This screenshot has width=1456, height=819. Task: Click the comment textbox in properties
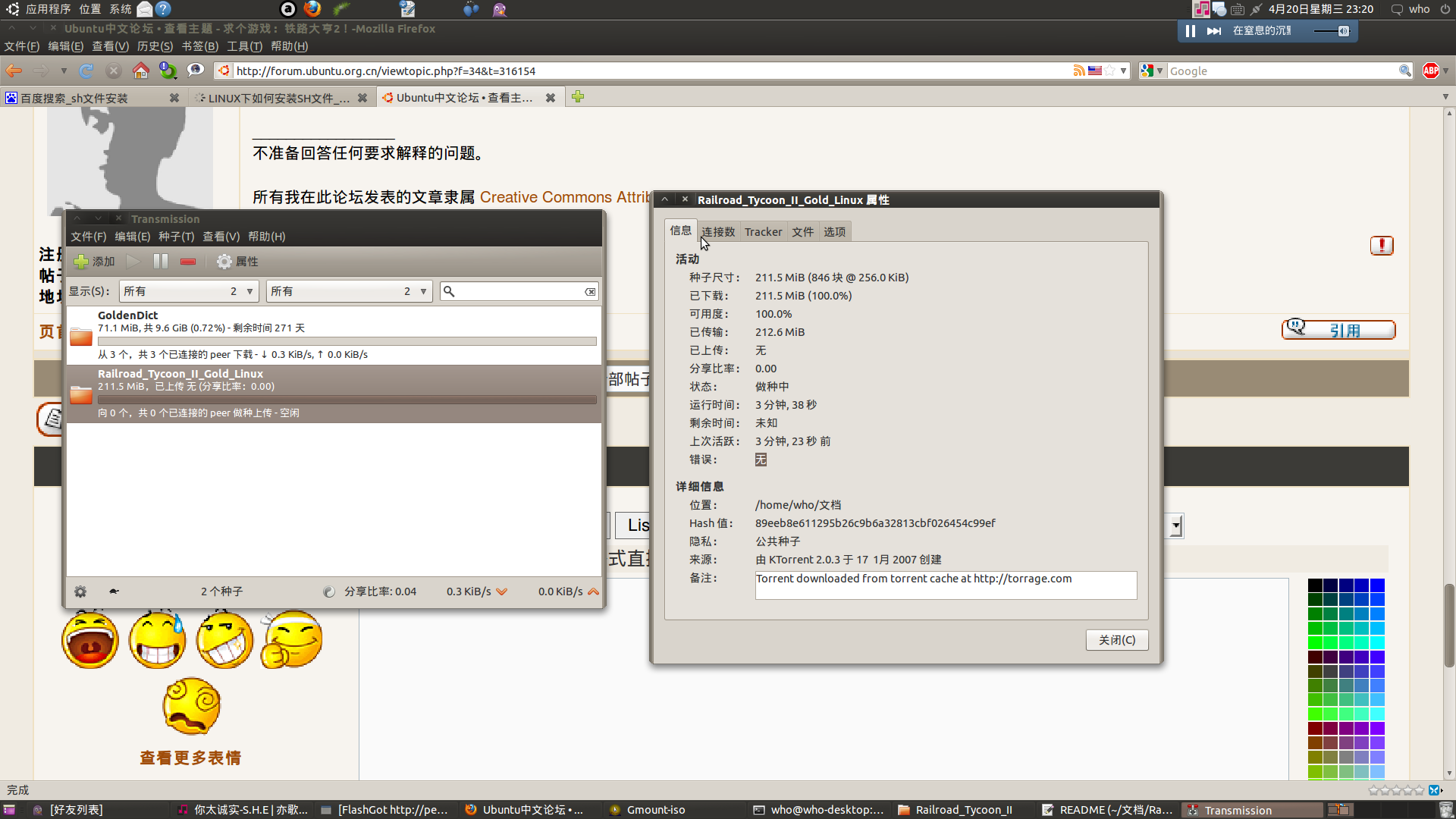coord(946,585)
